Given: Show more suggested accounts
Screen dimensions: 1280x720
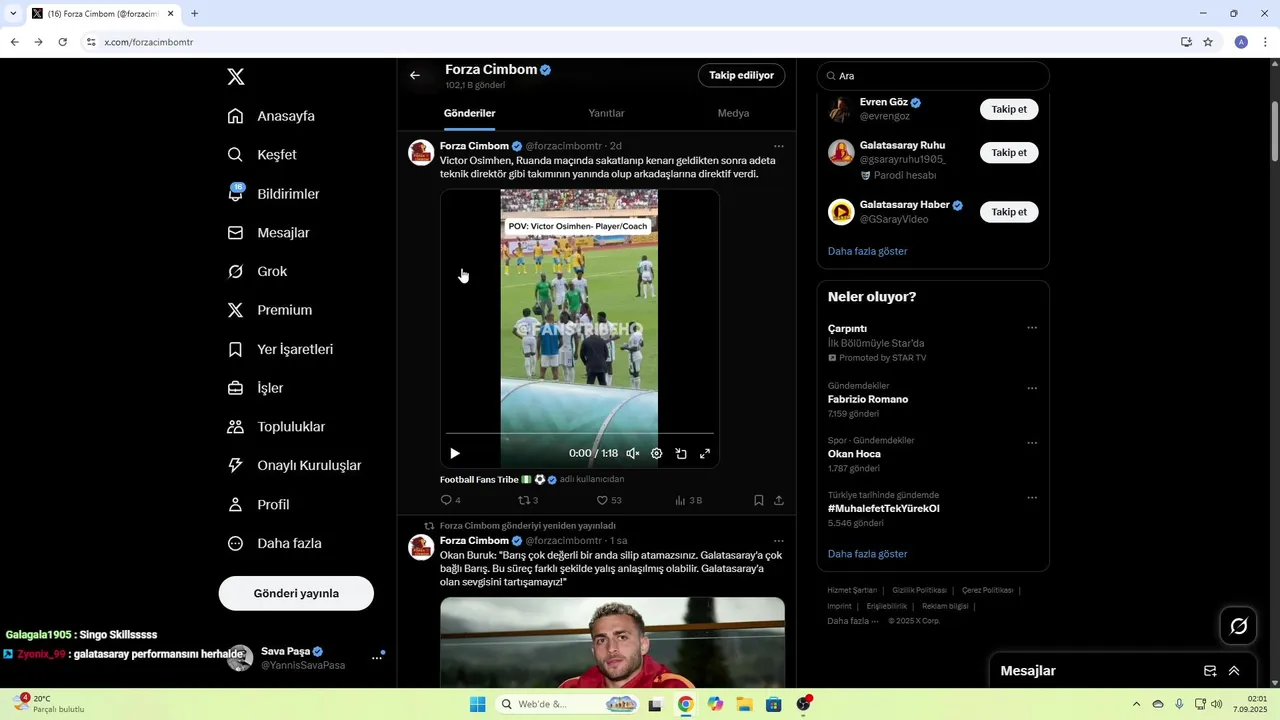Looking at the screenshot, I should coord(867,251).
